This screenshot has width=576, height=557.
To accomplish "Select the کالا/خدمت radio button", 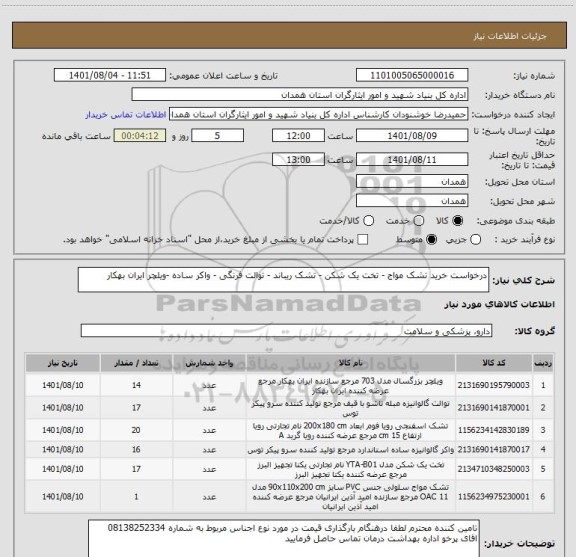I will 368,221.
